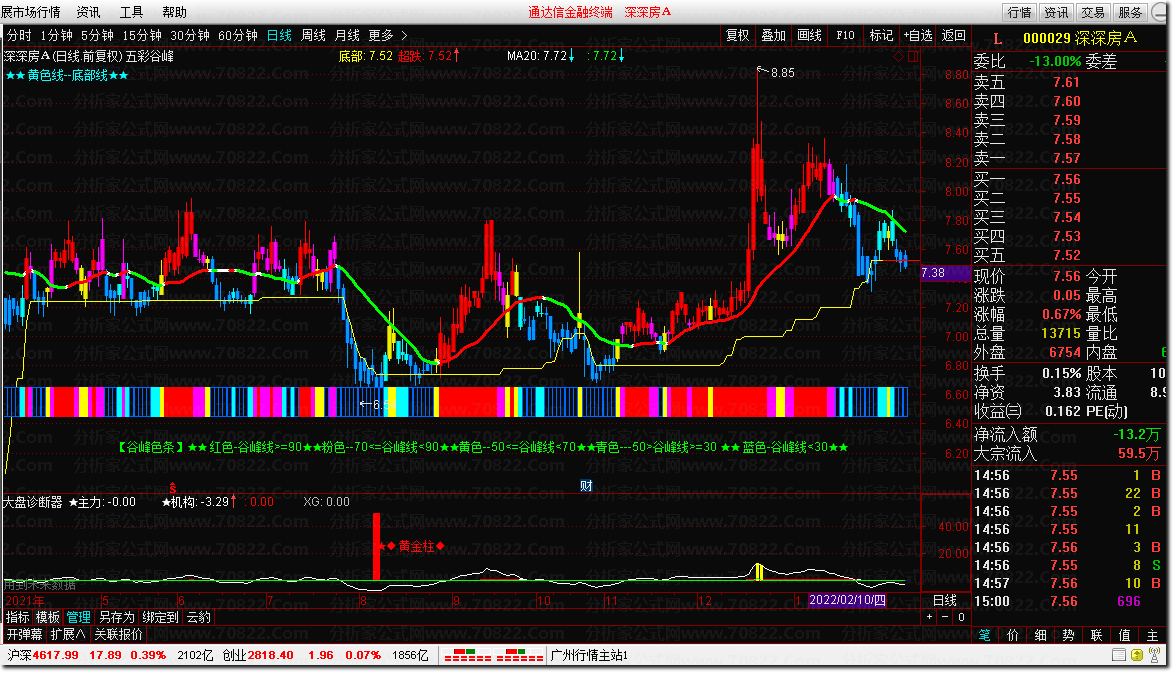Click the 日线 label beside date axis
Viewport: 1175px width, 673px height.
[x=944, y=600]
